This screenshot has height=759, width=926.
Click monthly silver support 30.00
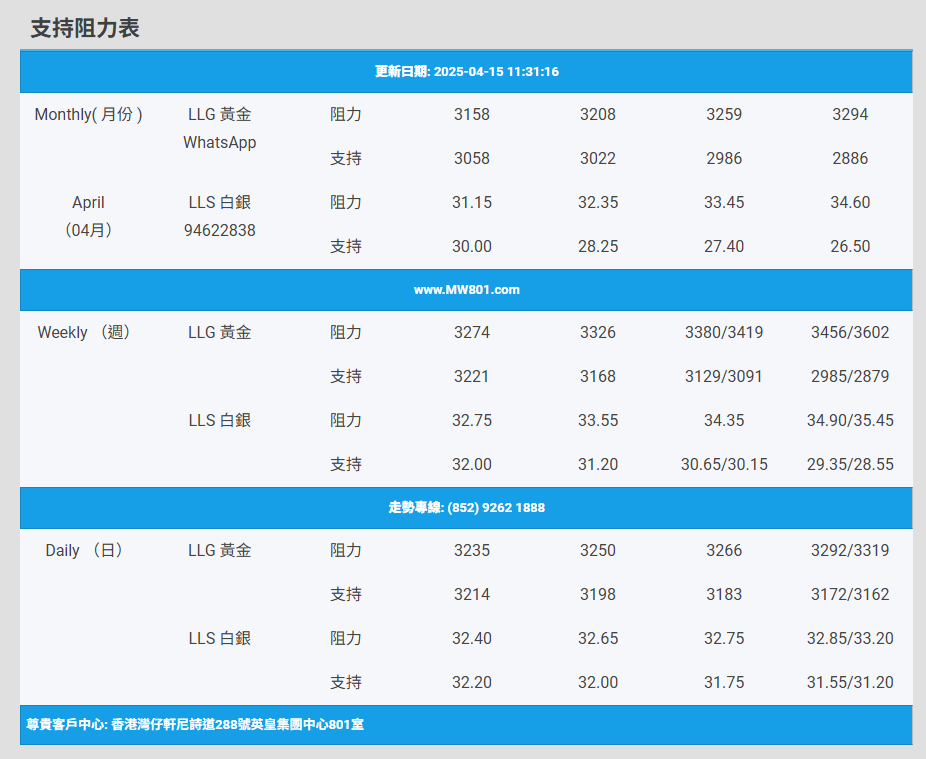coord(472,246)
